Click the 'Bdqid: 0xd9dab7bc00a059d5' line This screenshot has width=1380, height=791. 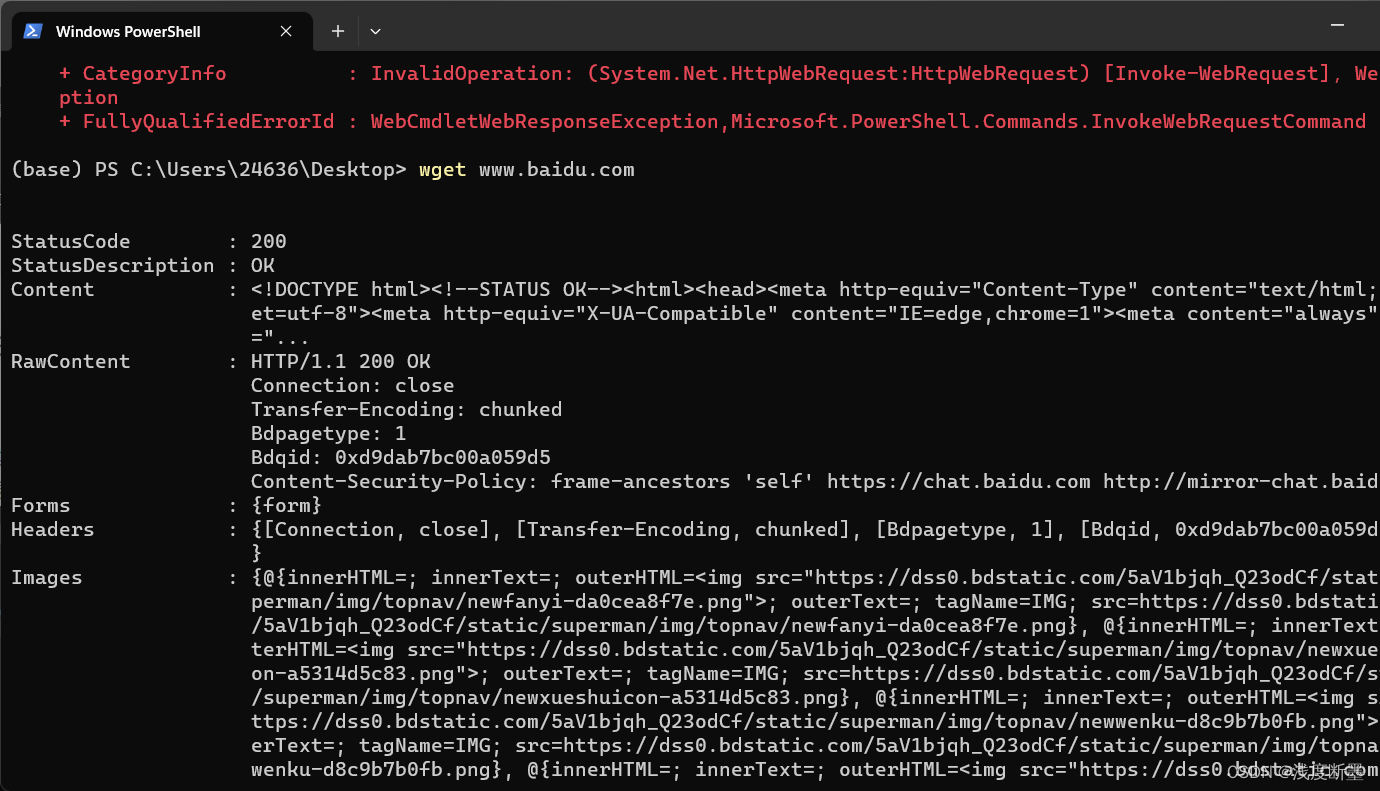(401, 457)
